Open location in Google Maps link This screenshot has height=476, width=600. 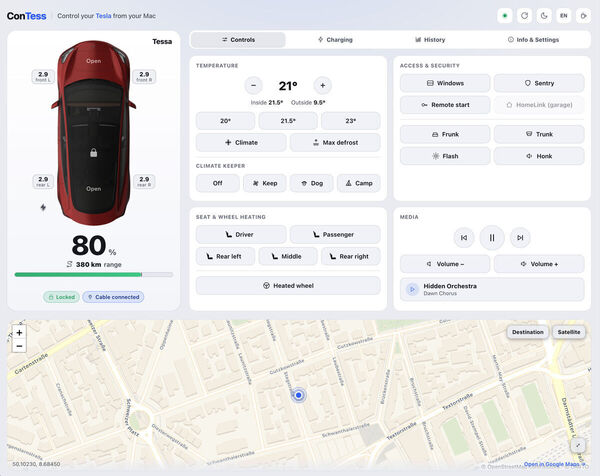(x=554, y=464)
